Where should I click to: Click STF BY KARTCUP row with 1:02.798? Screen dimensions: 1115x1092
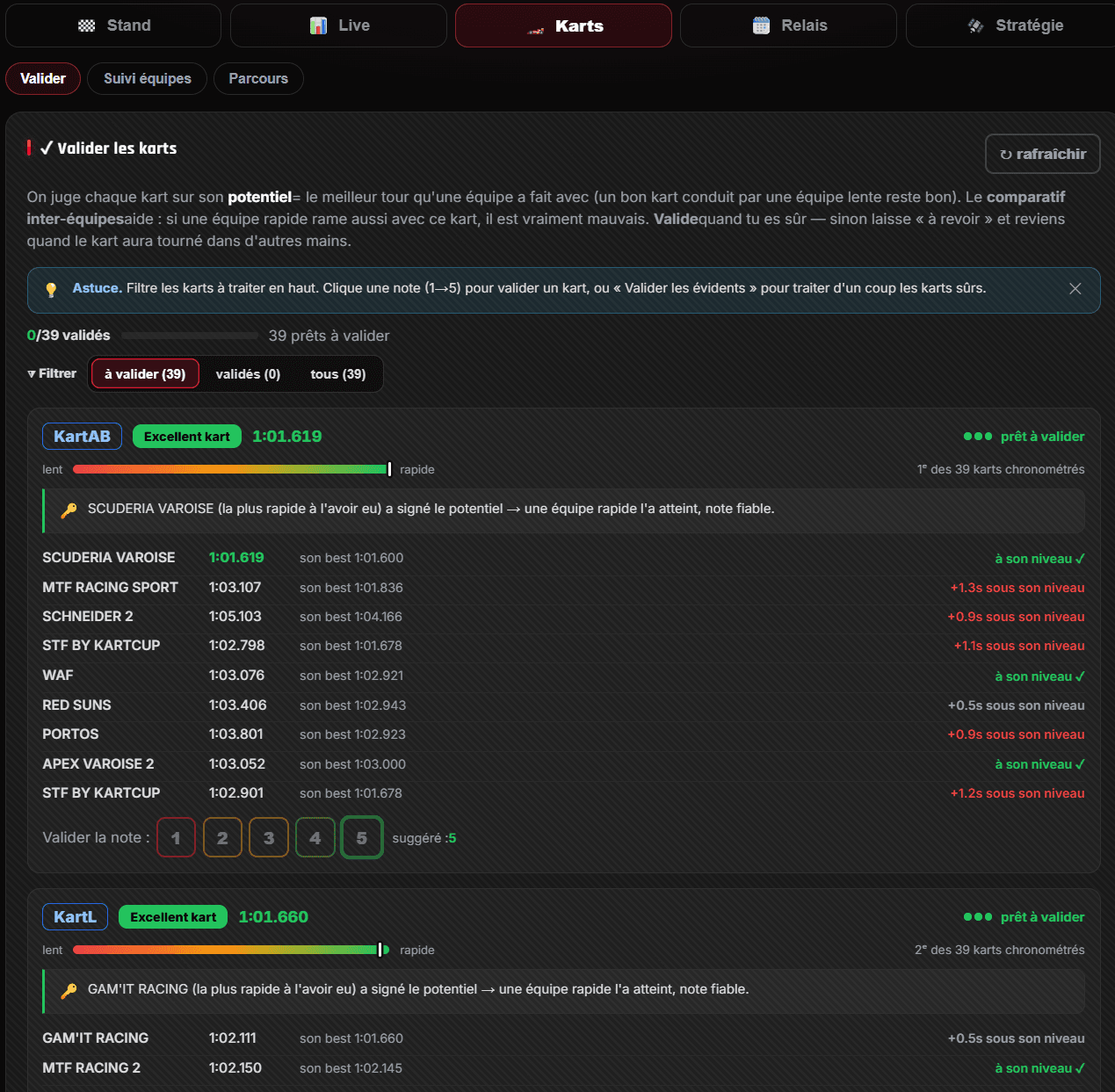click(563, 646)
